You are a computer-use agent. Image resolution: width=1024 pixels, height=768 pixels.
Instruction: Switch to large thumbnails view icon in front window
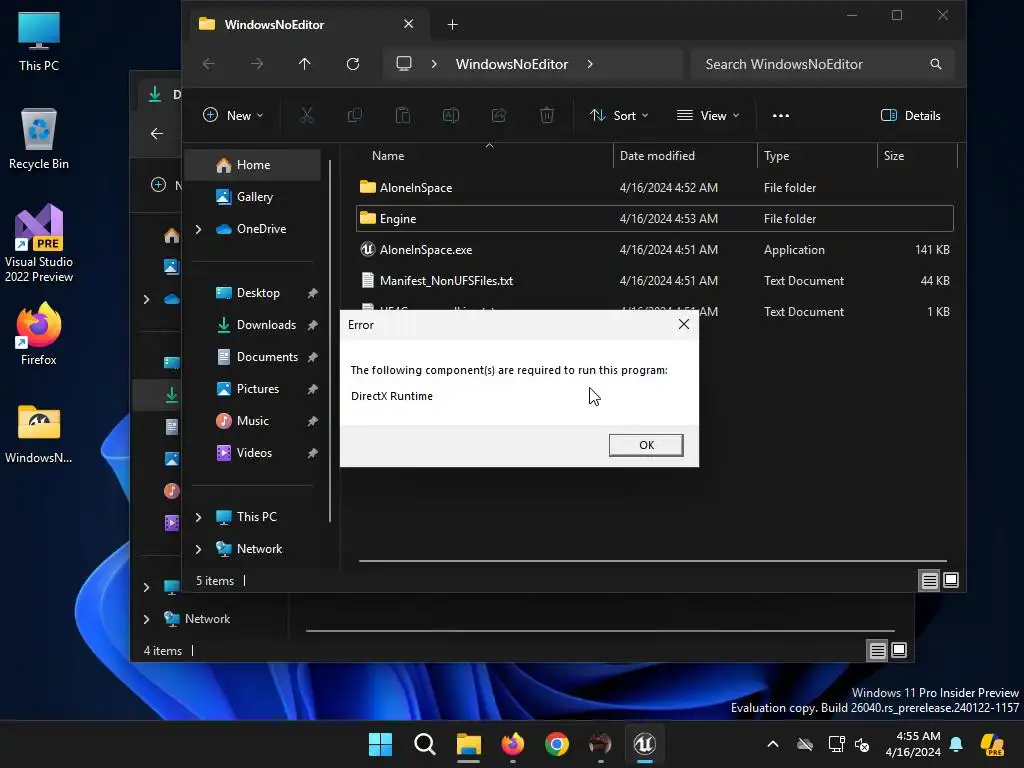[951, 580]
